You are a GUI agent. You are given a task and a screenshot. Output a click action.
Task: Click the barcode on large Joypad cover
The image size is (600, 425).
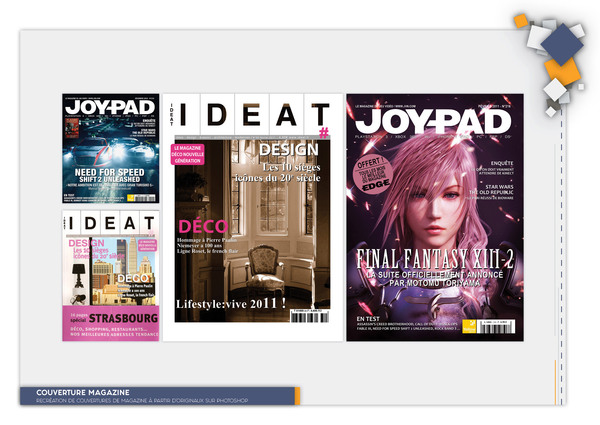pyautogui.click(x=496, y=326)
